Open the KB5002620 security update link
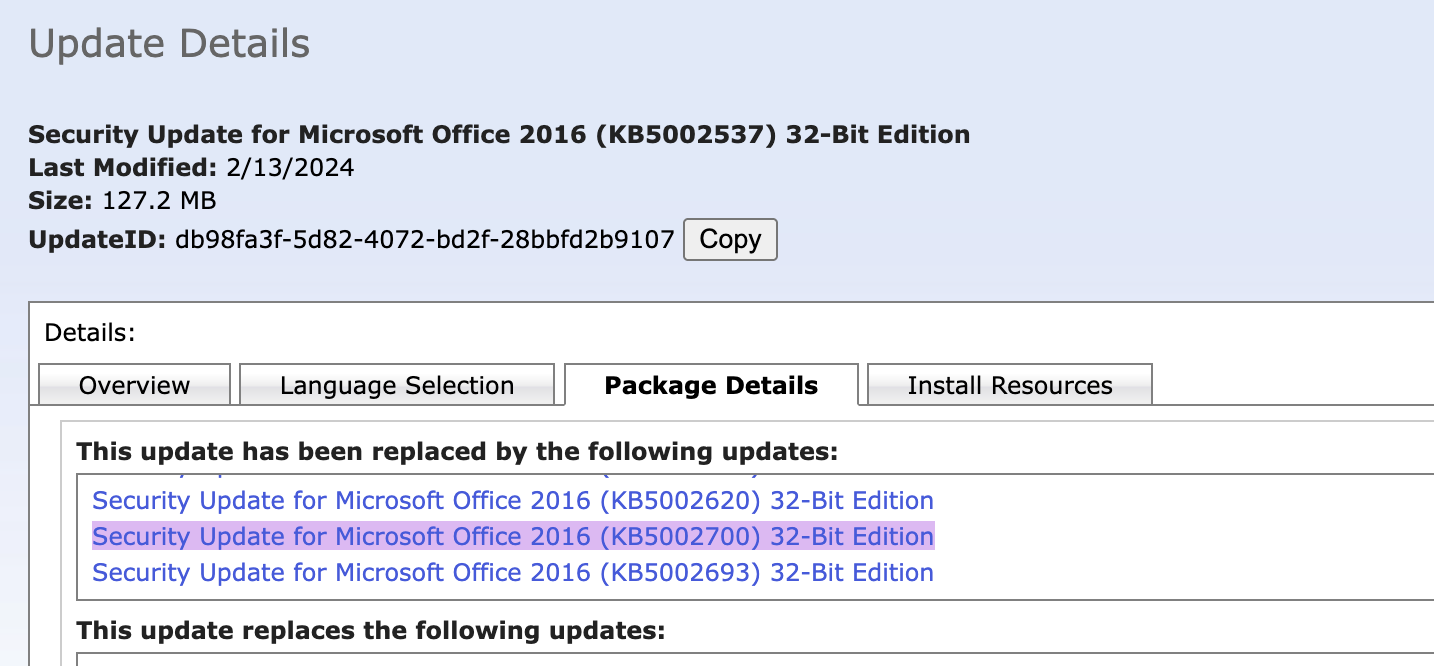 pos(513,500)
